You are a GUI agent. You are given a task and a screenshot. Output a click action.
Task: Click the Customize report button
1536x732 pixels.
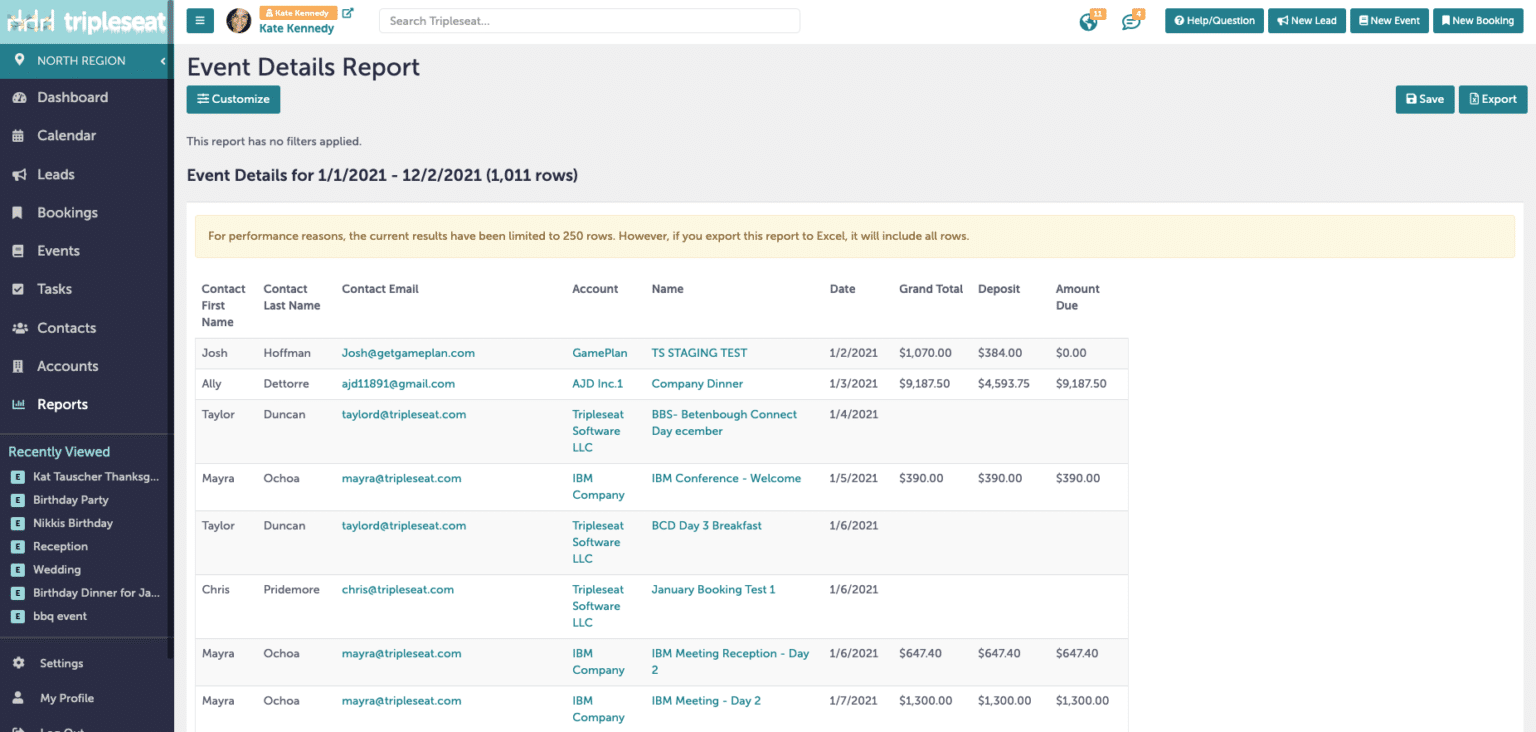click(x=233, y=99)
